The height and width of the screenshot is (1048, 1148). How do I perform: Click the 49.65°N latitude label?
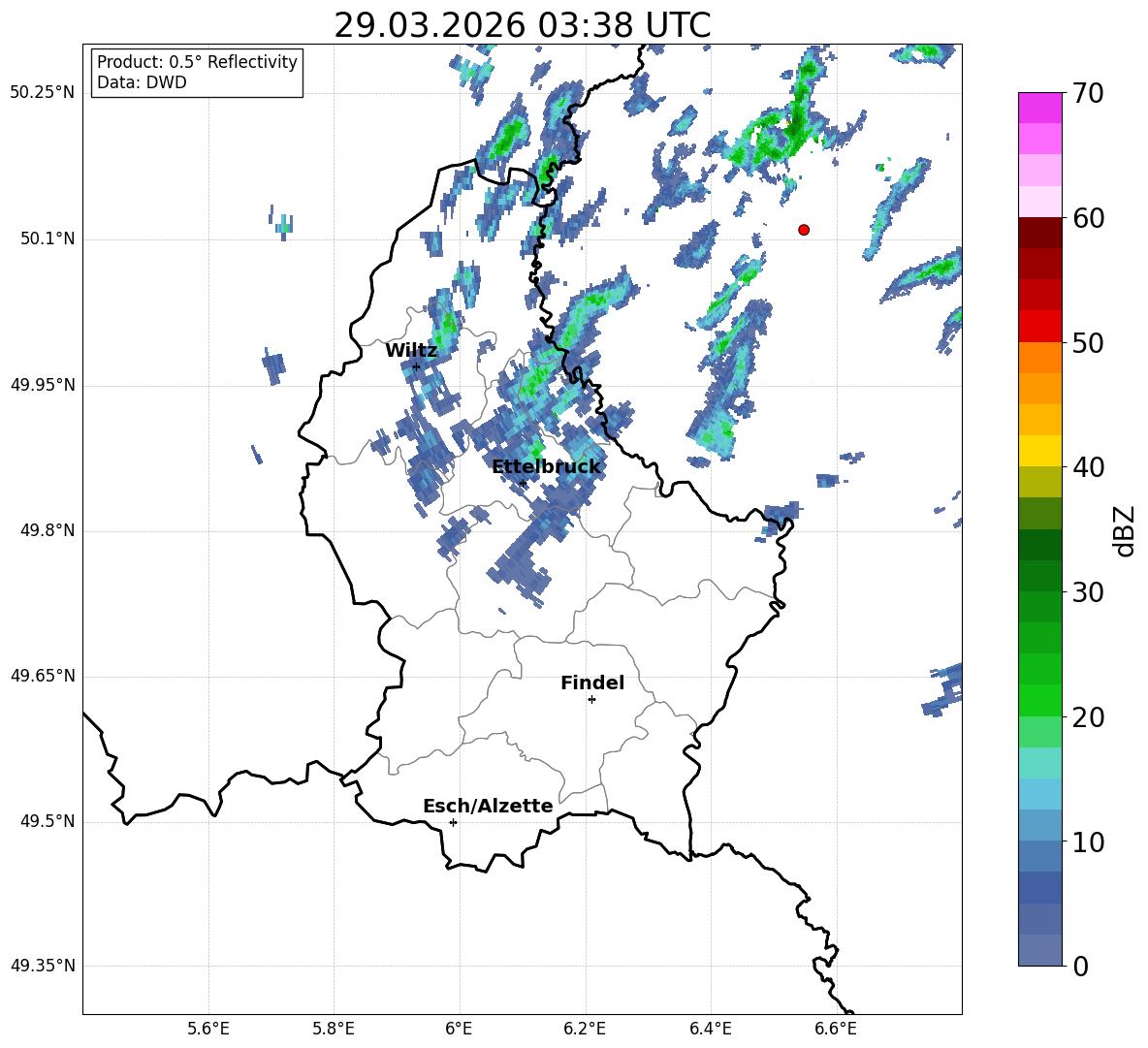43,676
